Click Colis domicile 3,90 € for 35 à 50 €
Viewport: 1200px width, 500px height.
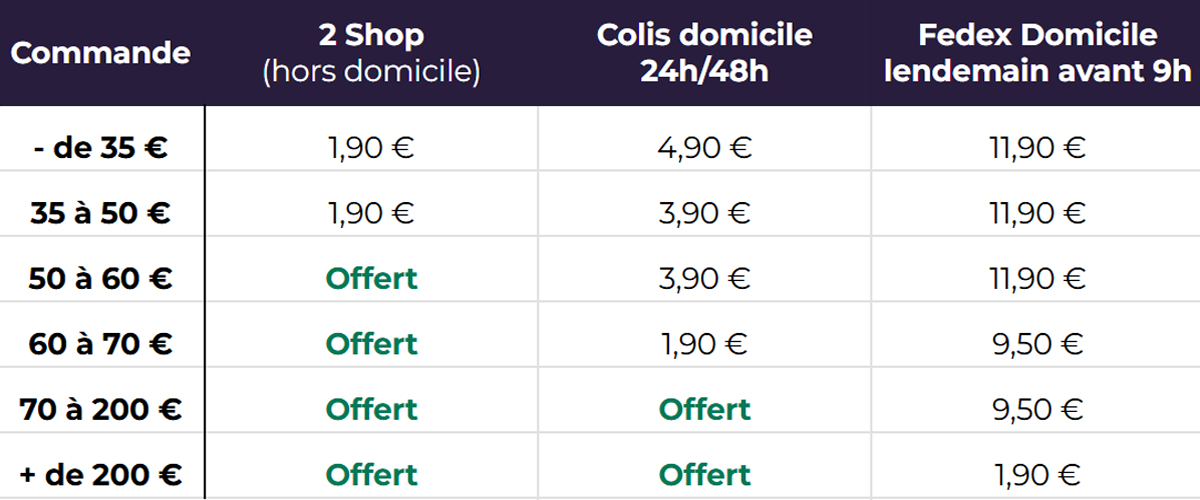(704, 213)
